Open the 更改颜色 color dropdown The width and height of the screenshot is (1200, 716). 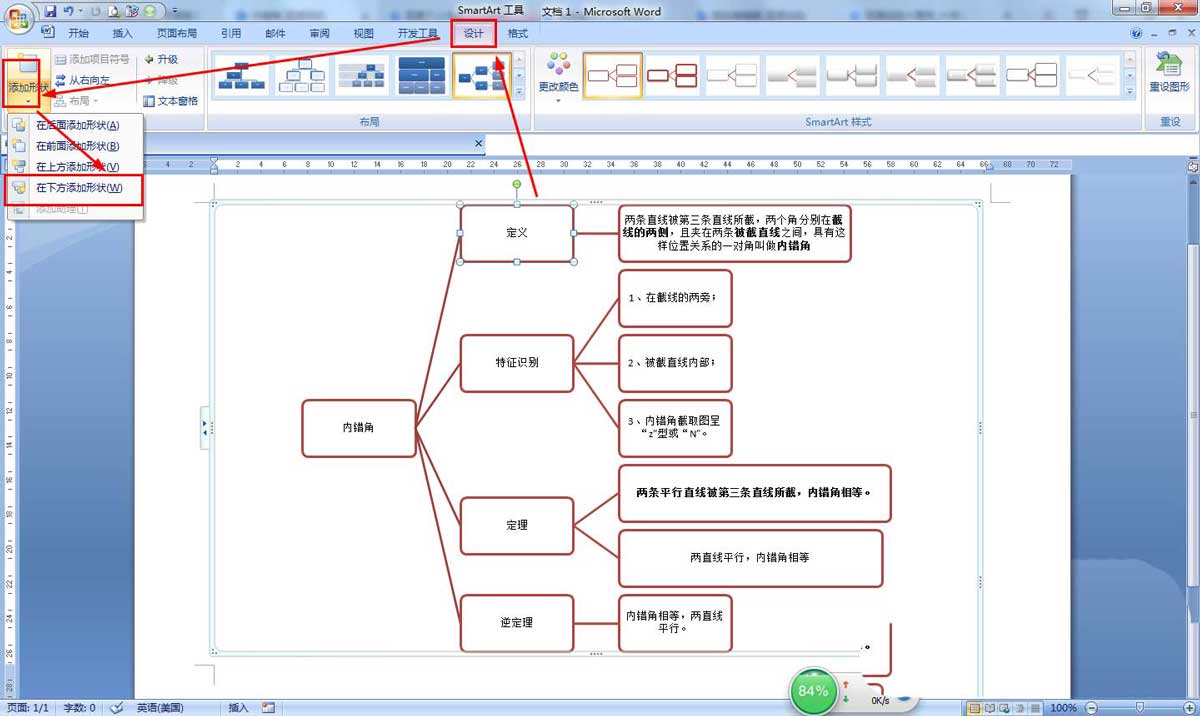pos(558,78)
